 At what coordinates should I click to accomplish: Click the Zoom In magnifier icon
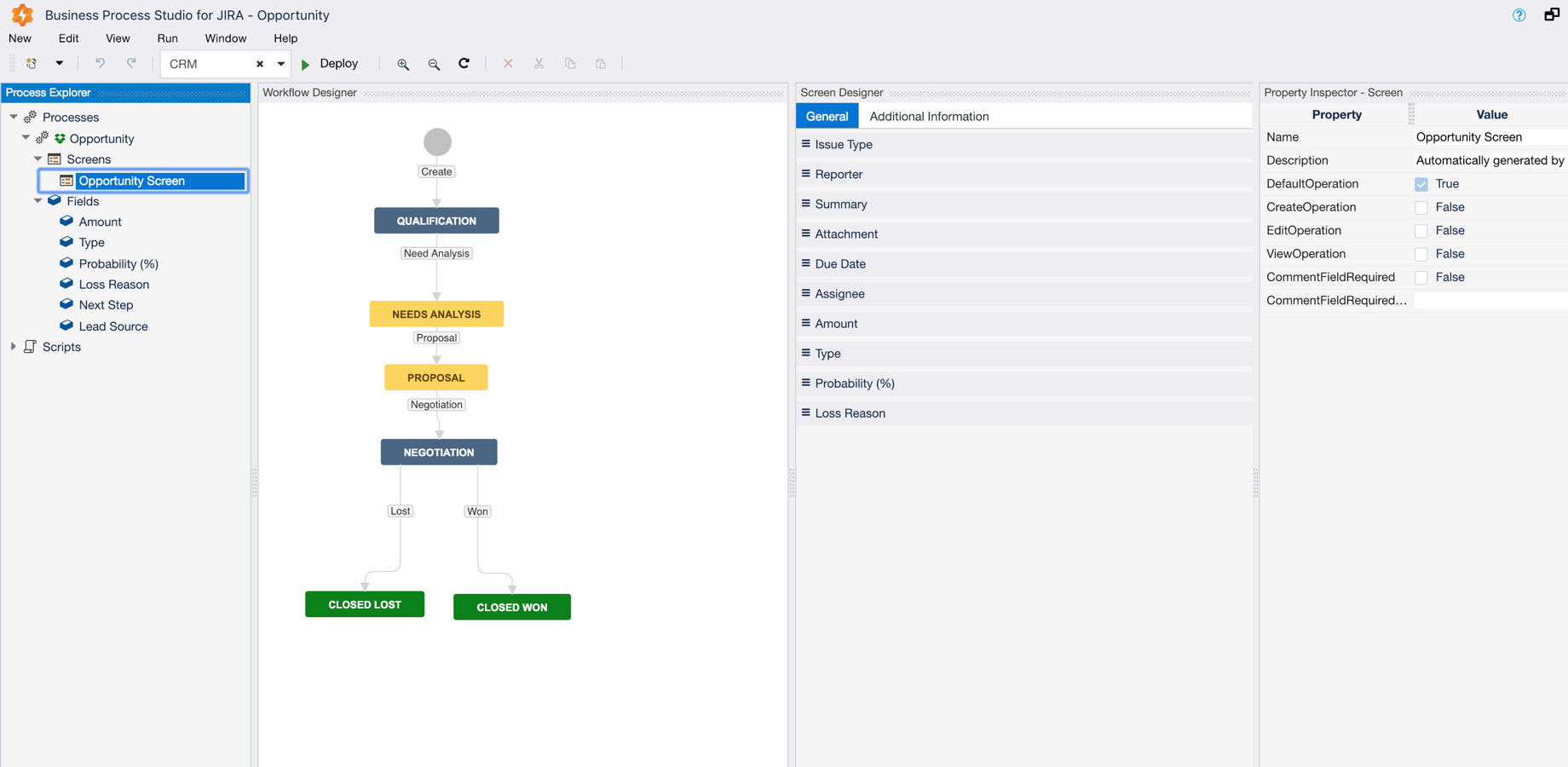[403, 64]
